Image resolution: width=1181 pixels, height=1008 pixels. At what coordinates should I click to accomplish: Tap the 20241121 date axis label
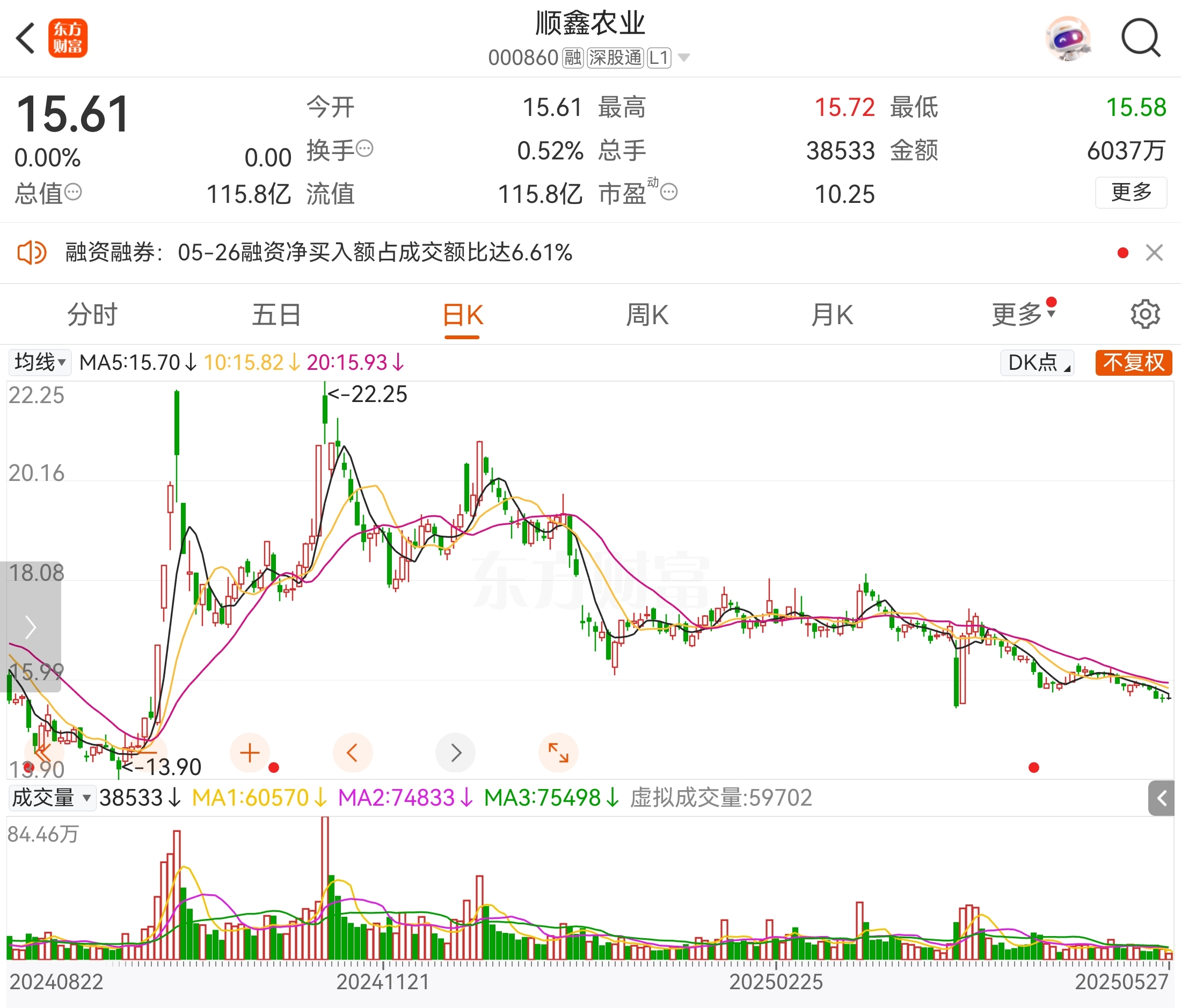[x=383, y=982]
